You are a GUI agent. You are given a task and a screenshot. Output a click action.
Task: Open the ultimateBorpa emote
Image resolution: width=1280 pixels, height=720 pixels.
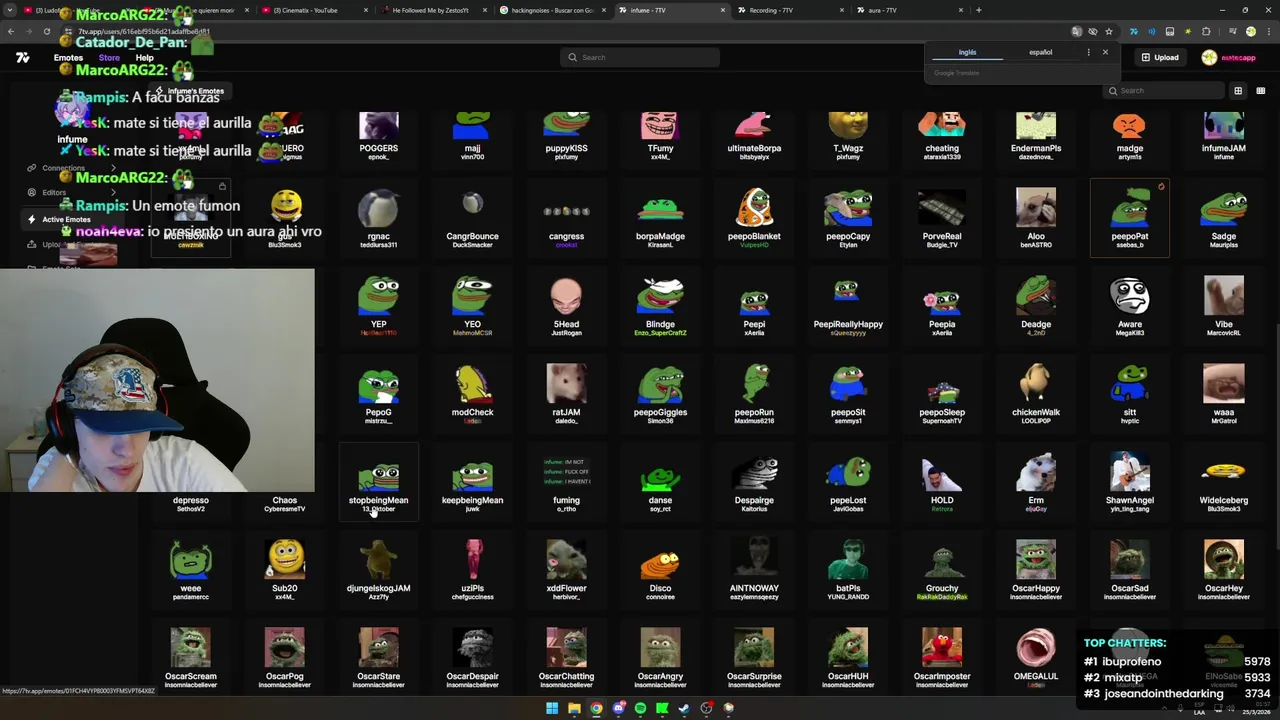tap(754, 136)
